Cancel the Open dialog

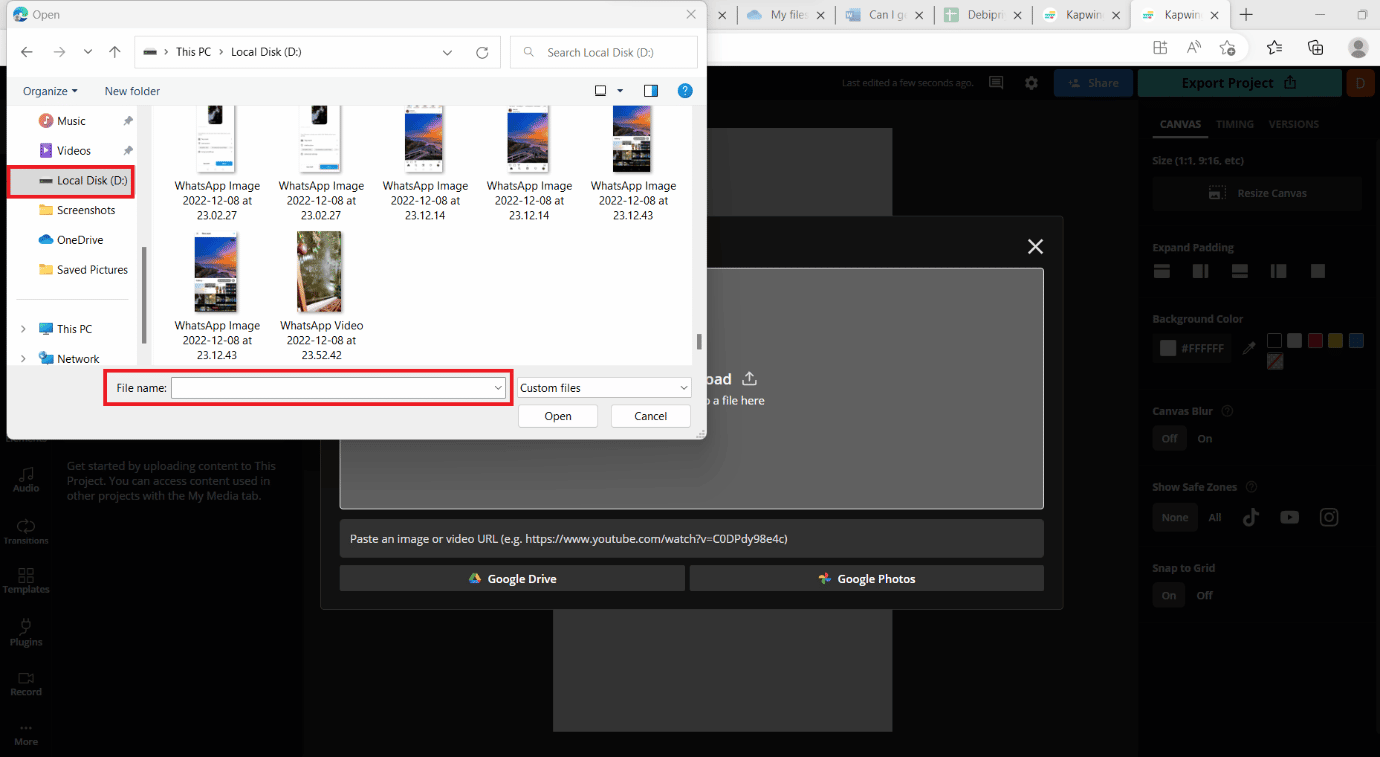tap(651, 416)
